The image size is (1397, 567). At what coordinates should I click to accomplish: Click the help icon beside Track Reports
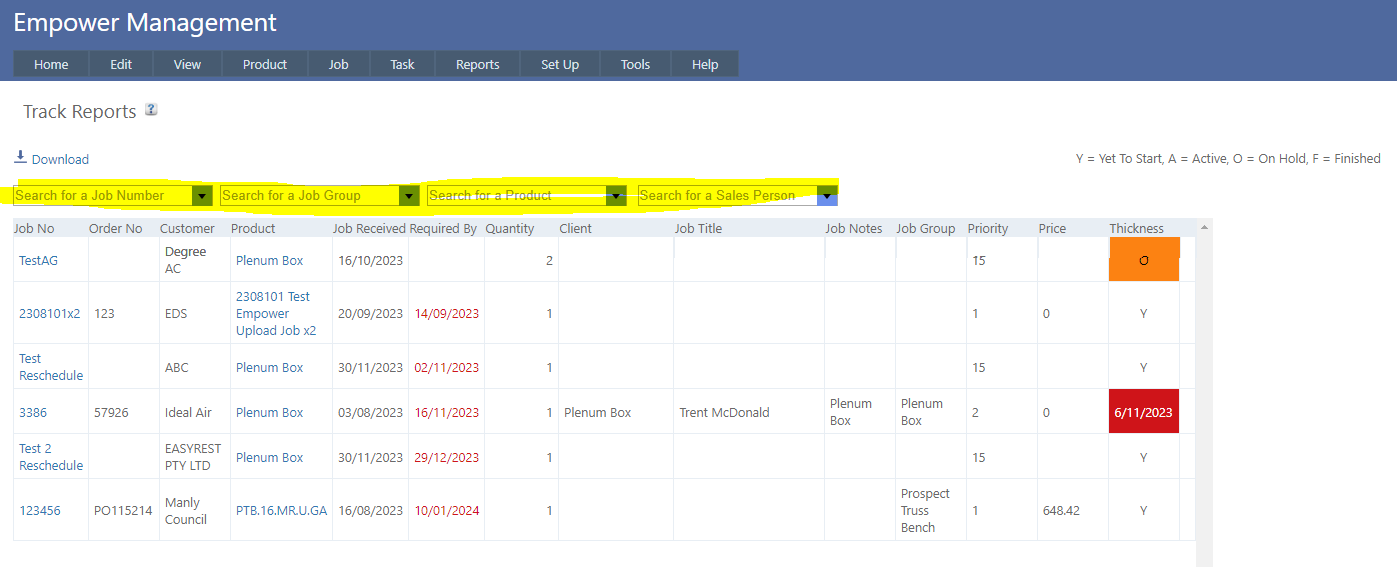coord(151,110)
